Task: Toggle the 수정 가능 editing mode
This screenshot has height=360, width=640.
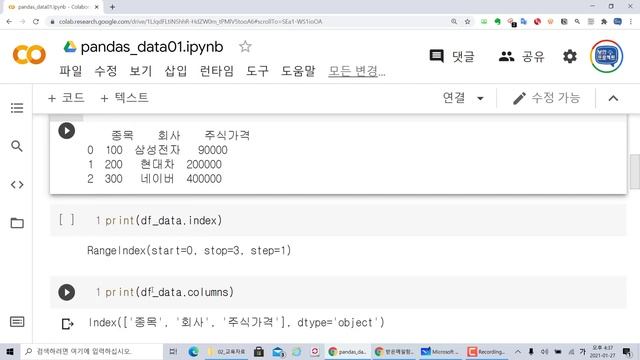Action: (546, 98)
